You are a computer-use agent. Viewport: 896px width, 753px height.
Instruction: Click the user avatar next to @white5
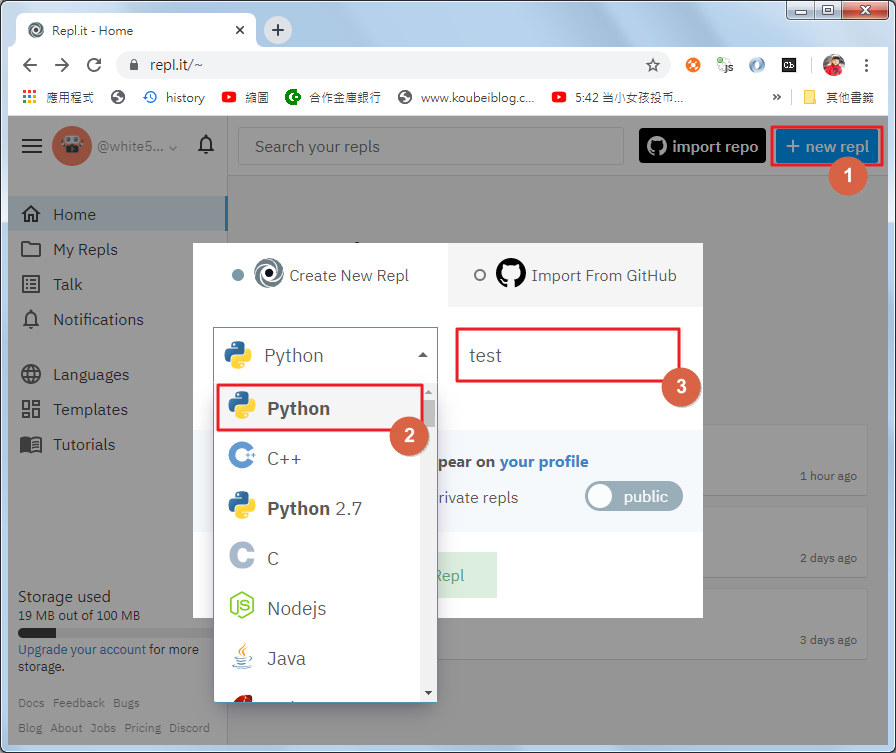pyautogui.click(x=71, y=145)
